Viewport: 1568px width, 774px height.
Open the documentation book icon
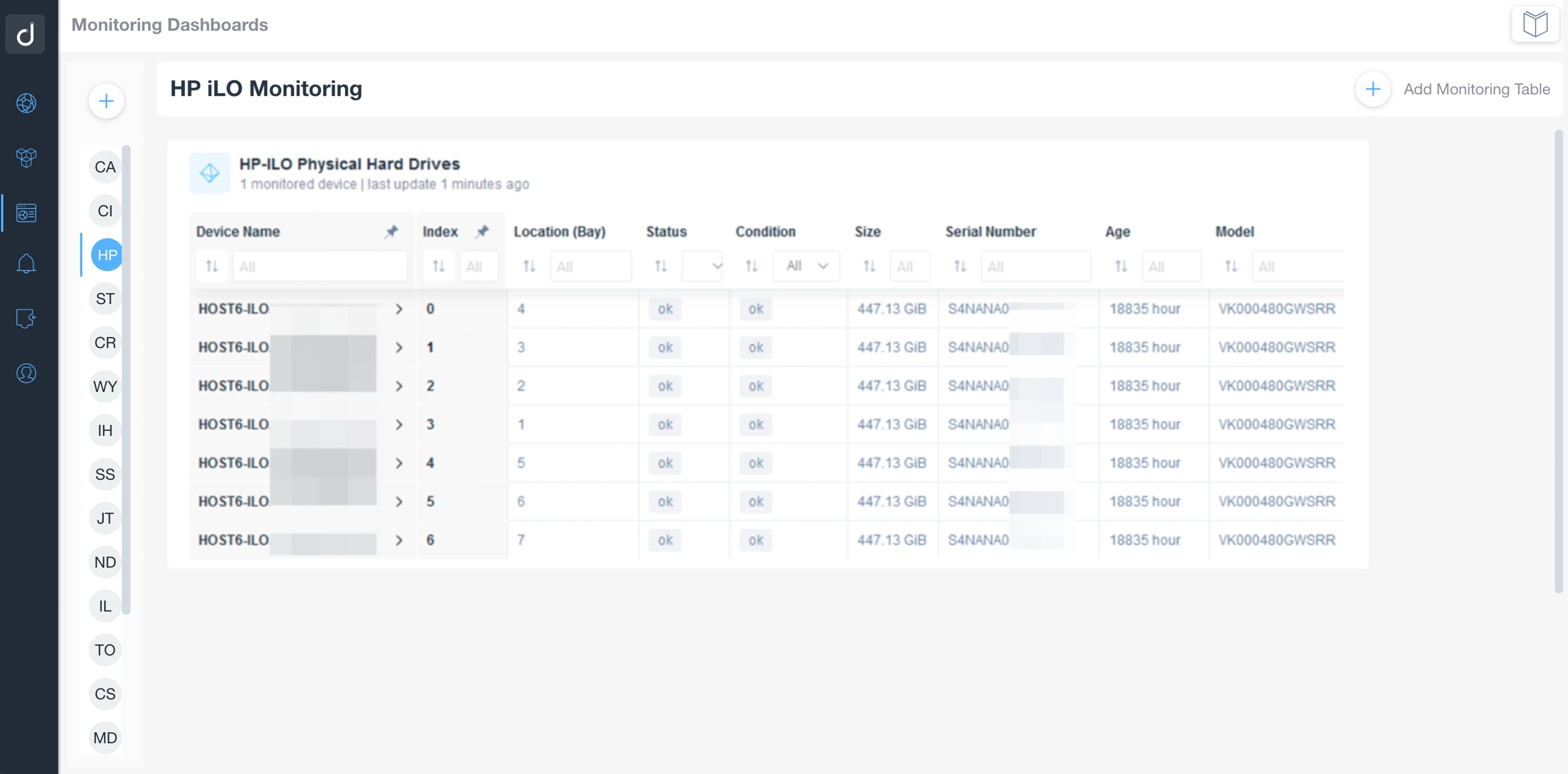[x=1535, y=24]
